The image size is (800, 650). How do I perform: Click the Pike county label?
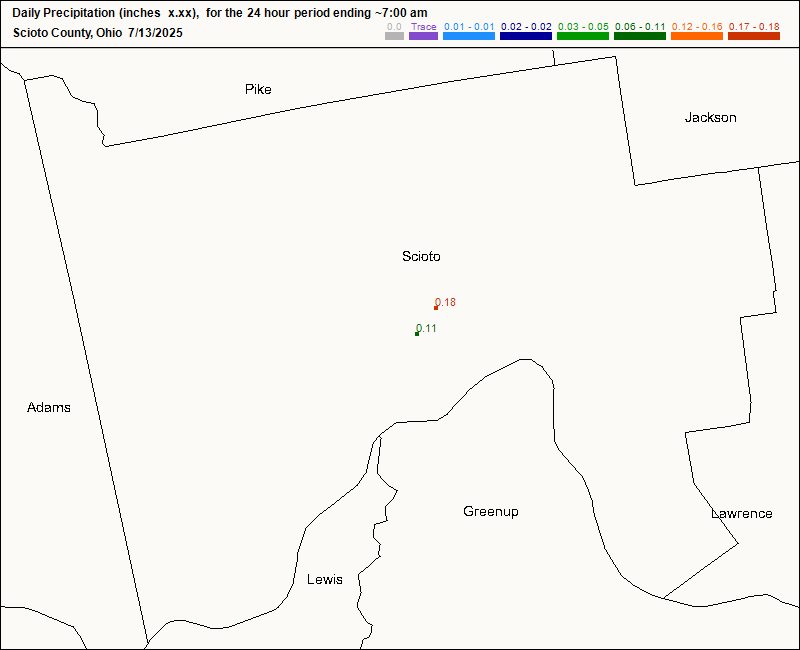258,89
